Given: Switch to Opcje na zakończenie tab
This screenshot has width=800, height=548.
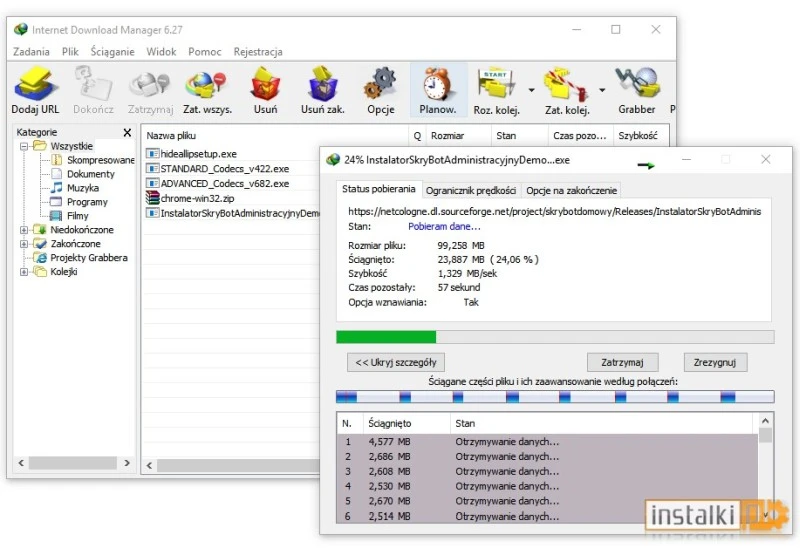Looking at the screenshot, I should [x=571, y=190].
